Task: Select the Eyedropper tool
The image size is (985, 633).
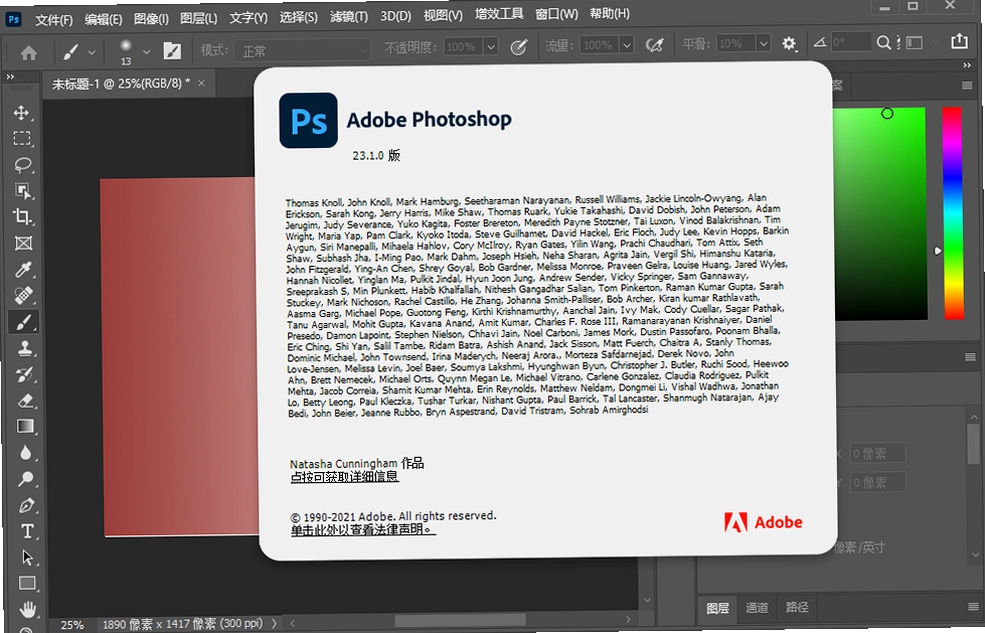Action: 24,269
